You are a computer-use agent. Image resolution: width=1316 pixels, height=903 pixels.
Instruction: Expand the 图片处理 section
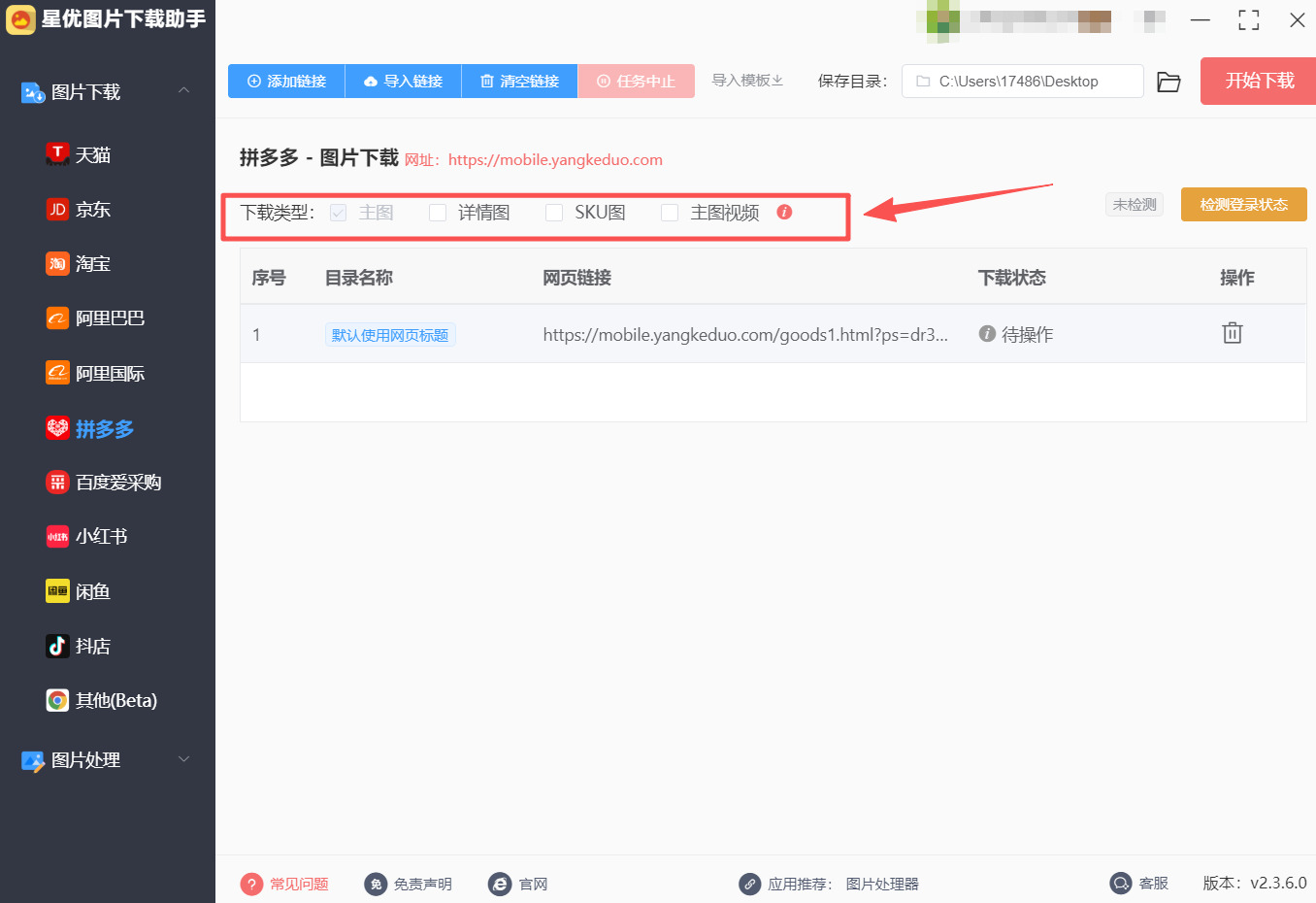click(183, 760)
